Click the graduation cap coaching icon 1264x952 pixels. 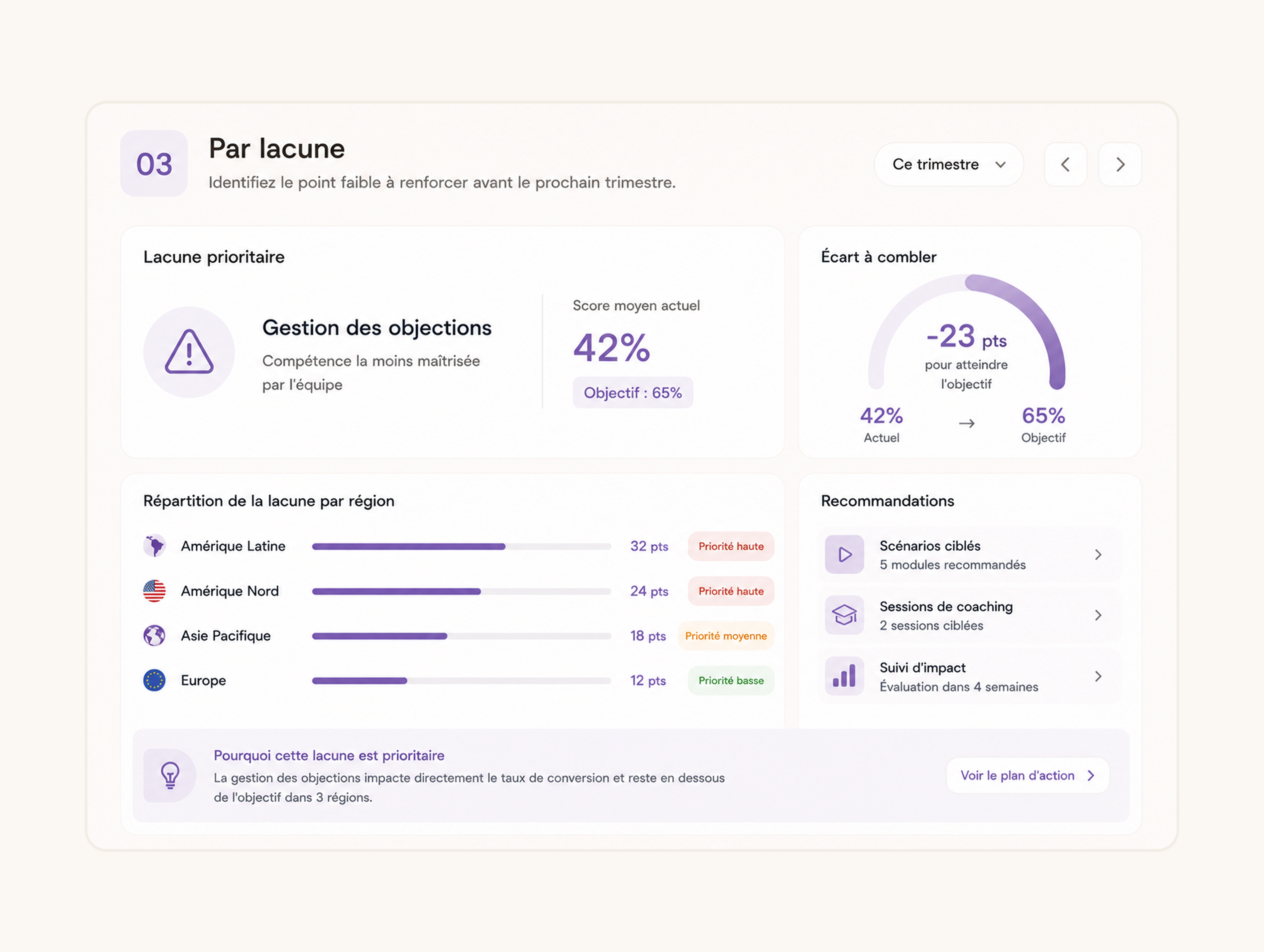[845, 615]
